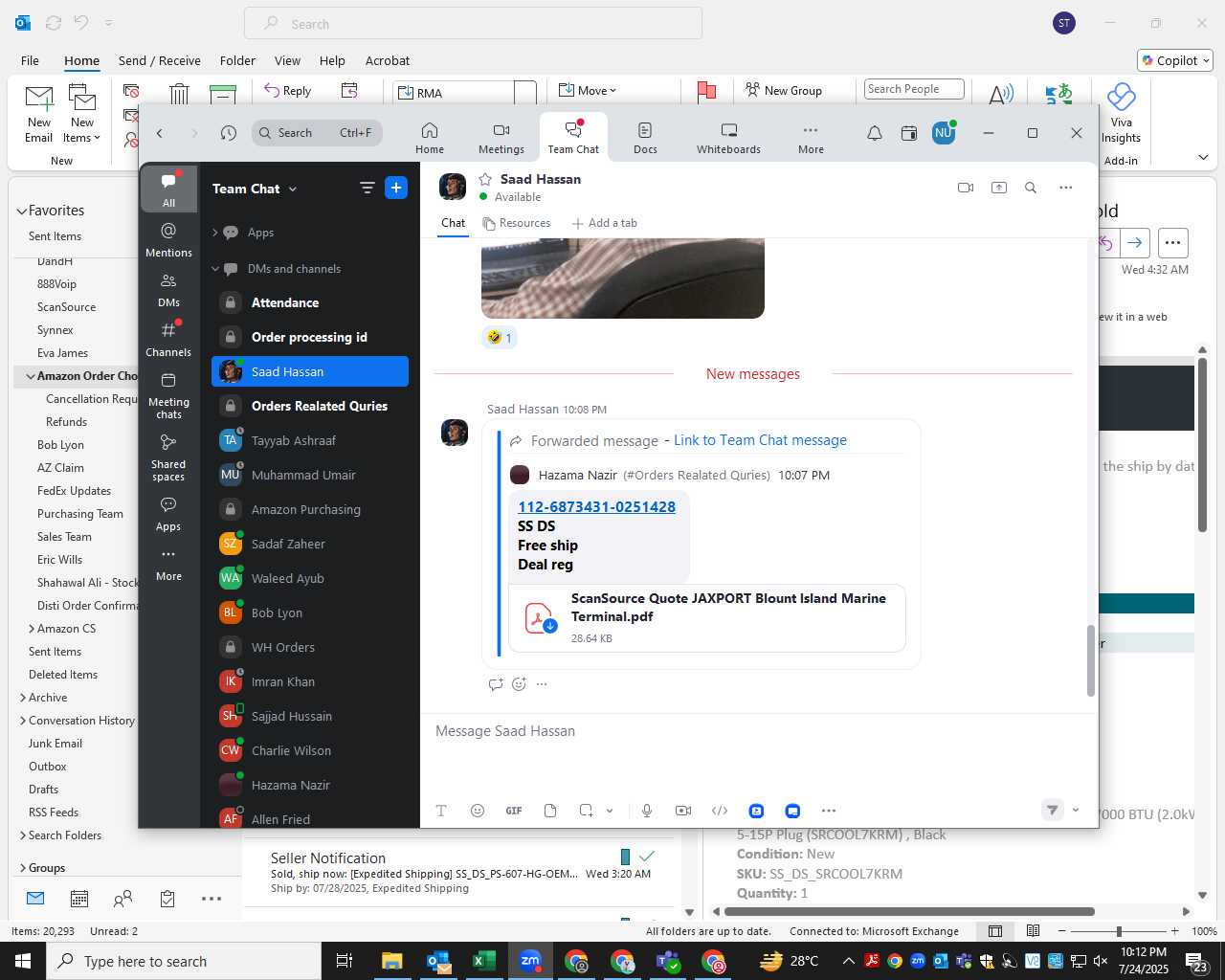
Task: Open Docs in Zoom toolbar
Action: (x=645, y=137)
